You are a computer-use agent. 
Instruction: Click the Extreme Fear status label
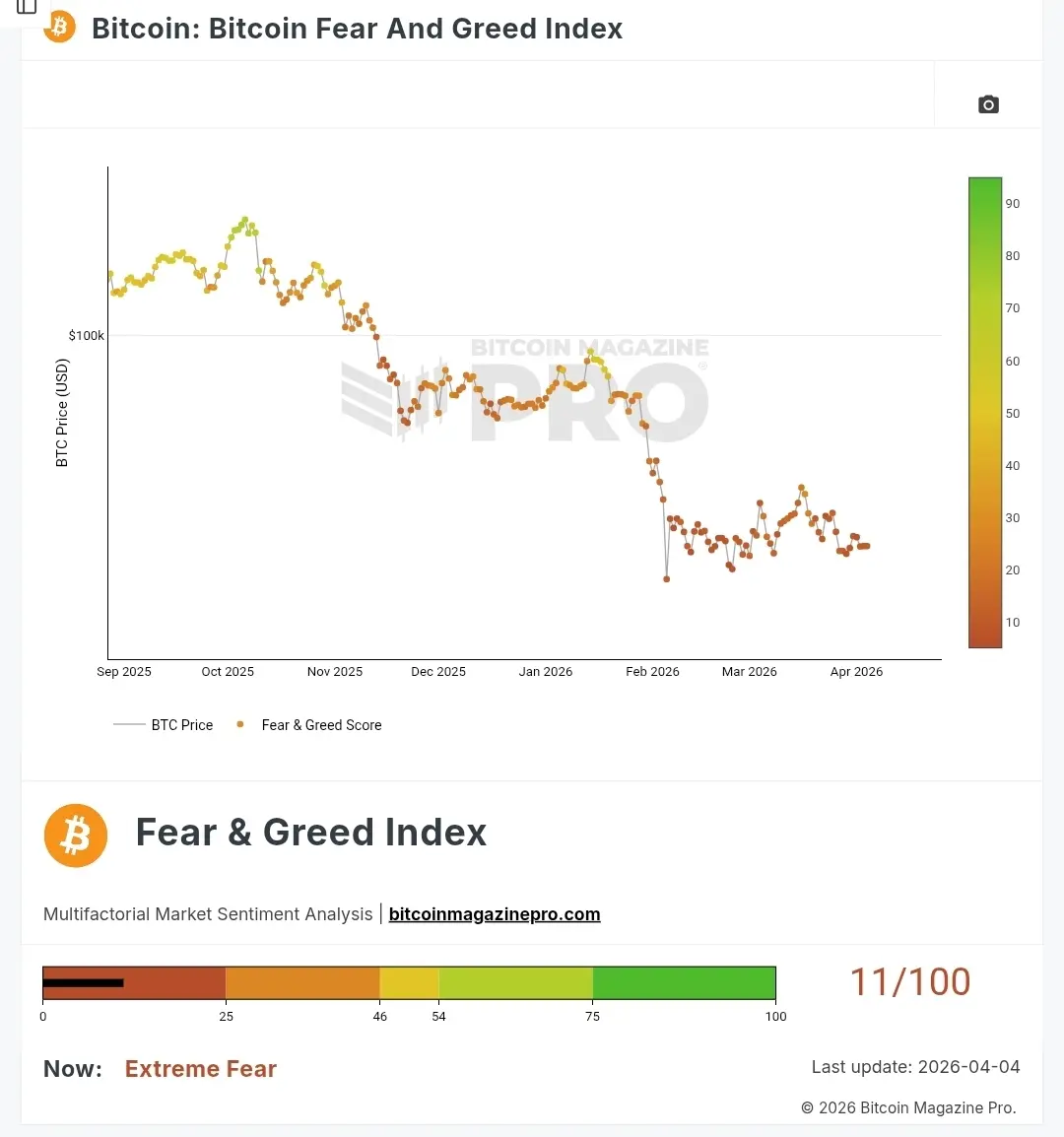click(201, 1069)
